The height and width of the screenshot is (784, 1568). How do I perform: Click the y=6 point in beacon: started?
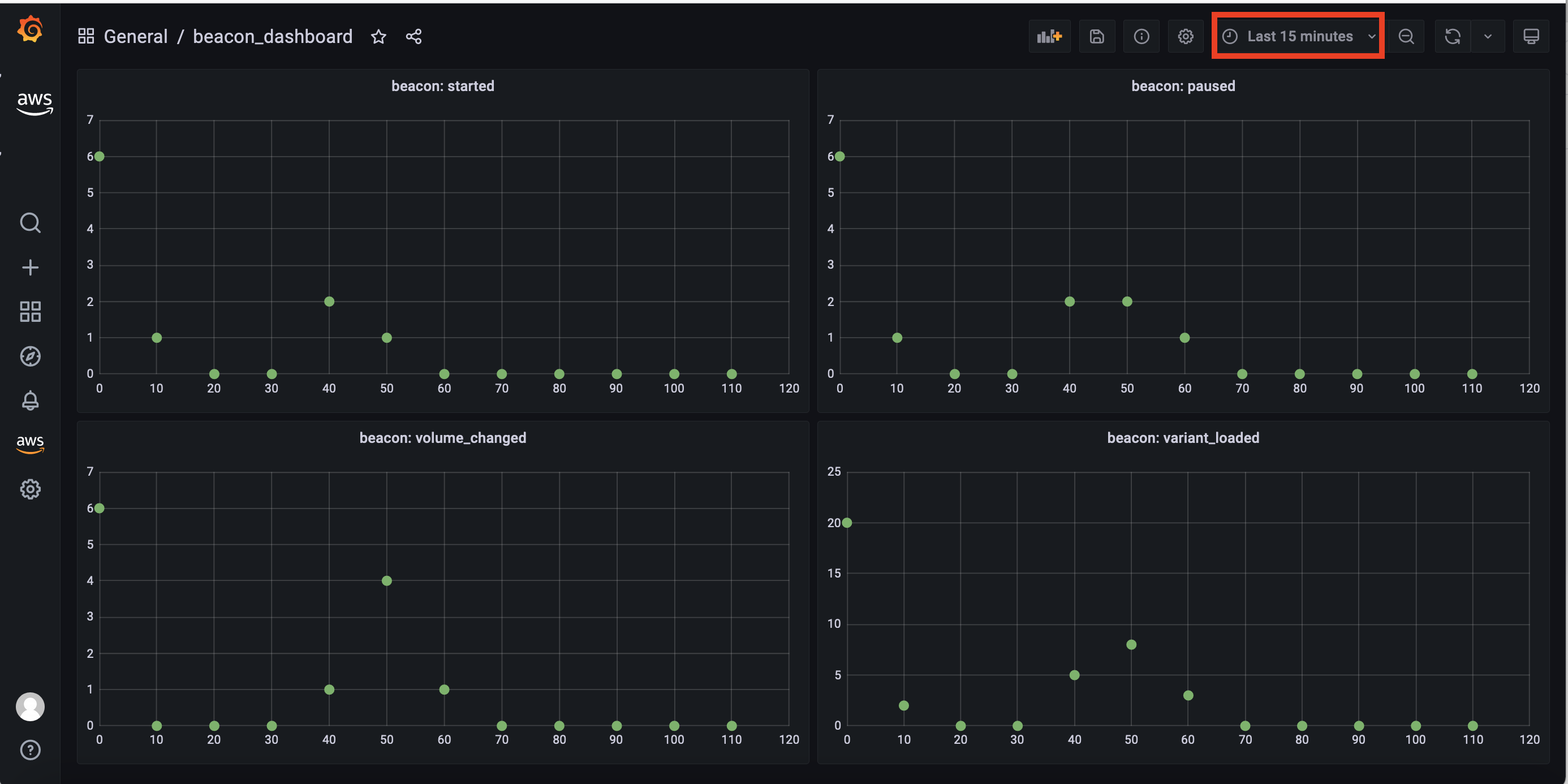coord(99,157)
